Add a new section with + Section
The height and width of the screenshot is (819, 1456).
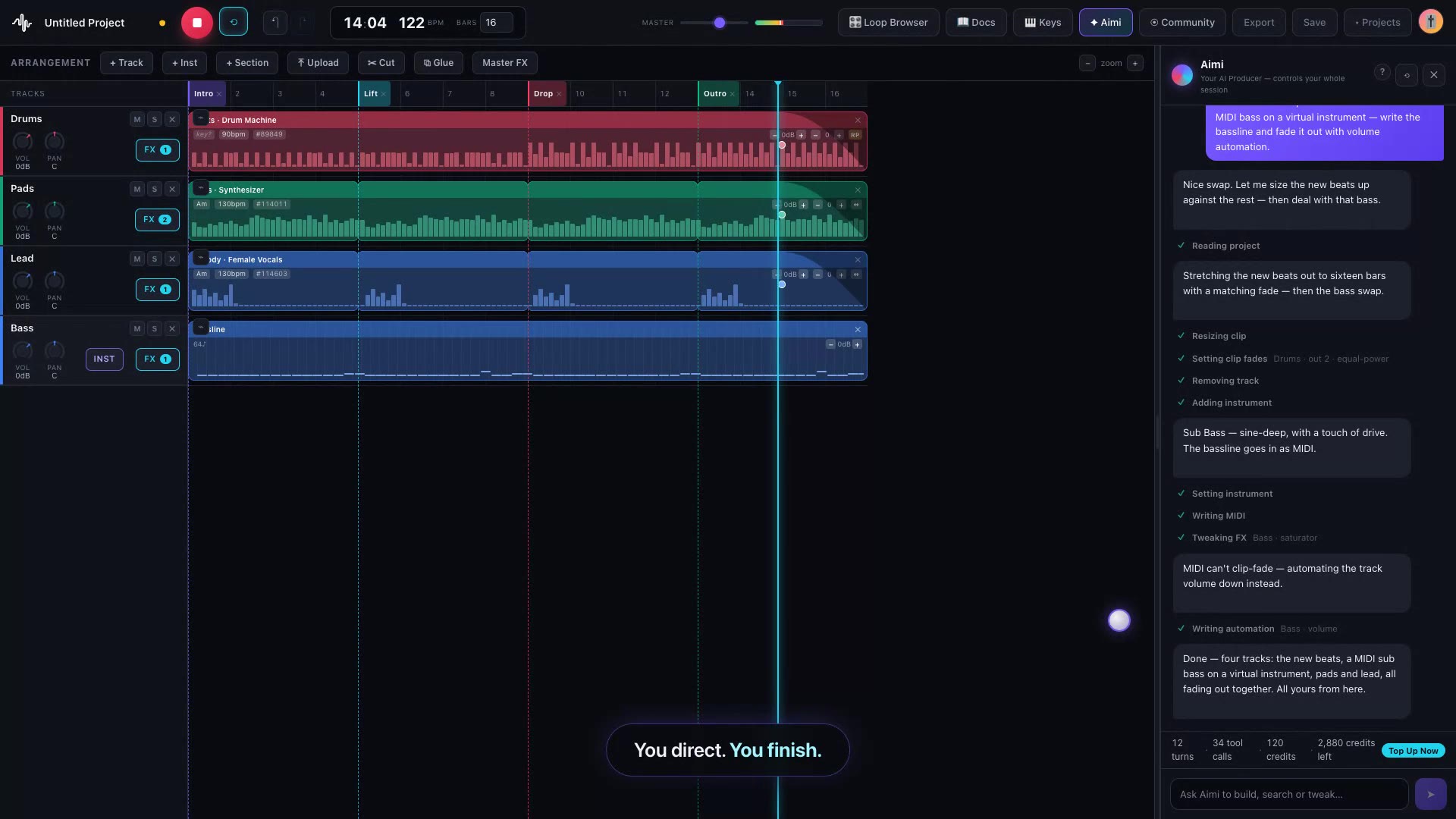click(247, 63)
